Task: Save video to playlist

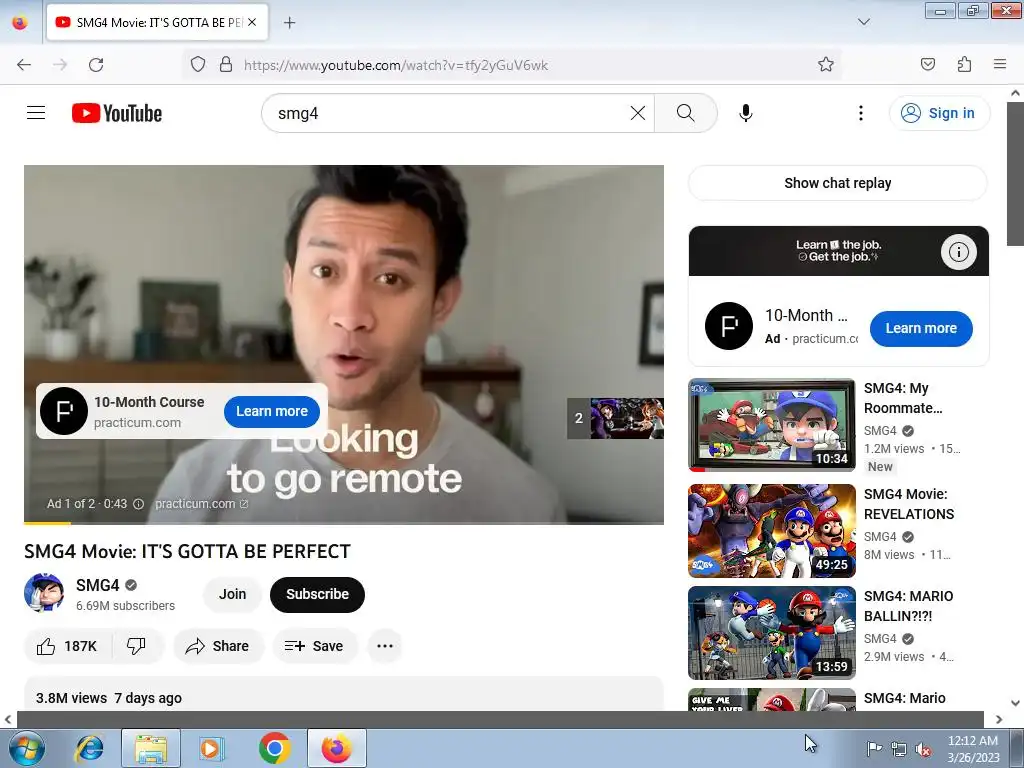Action: click(314, 646)
